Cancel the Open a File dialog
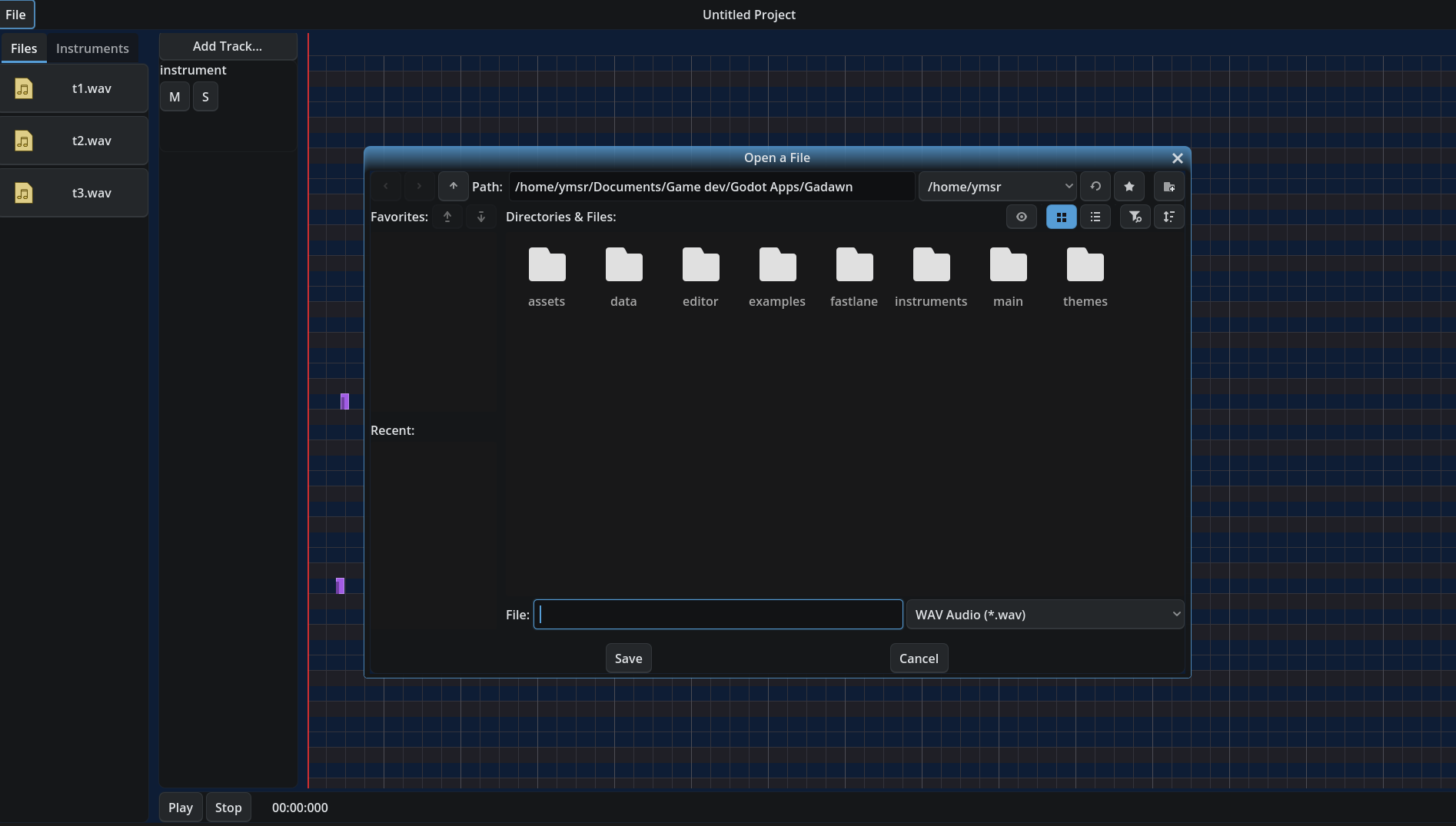The height and width of the screenshot is (826, 1456). pos(919,658)
